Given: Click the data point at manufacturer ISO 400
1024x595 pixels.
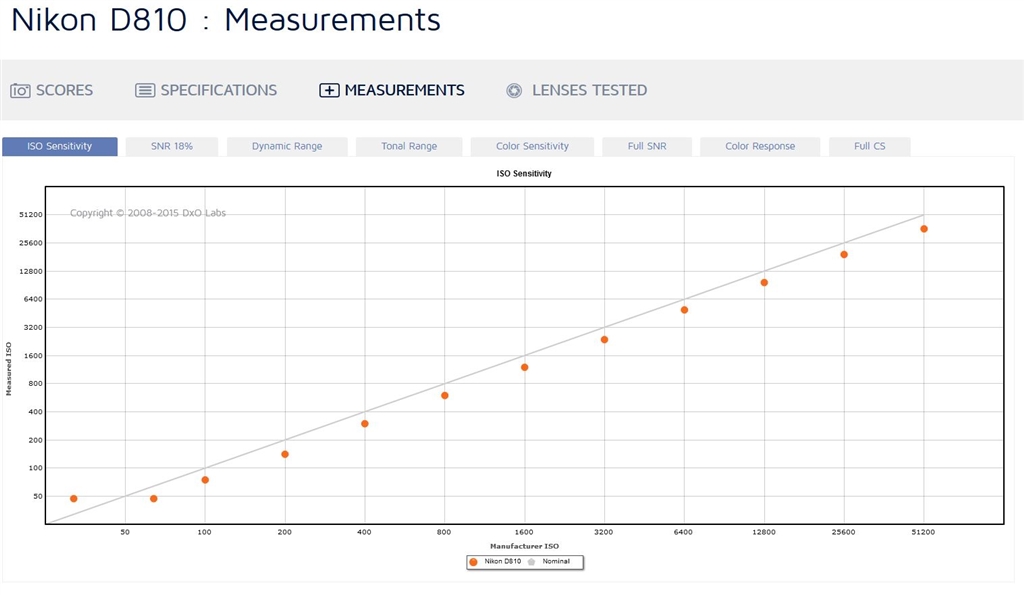Looking at the screenshot, I should coord(365,424).
